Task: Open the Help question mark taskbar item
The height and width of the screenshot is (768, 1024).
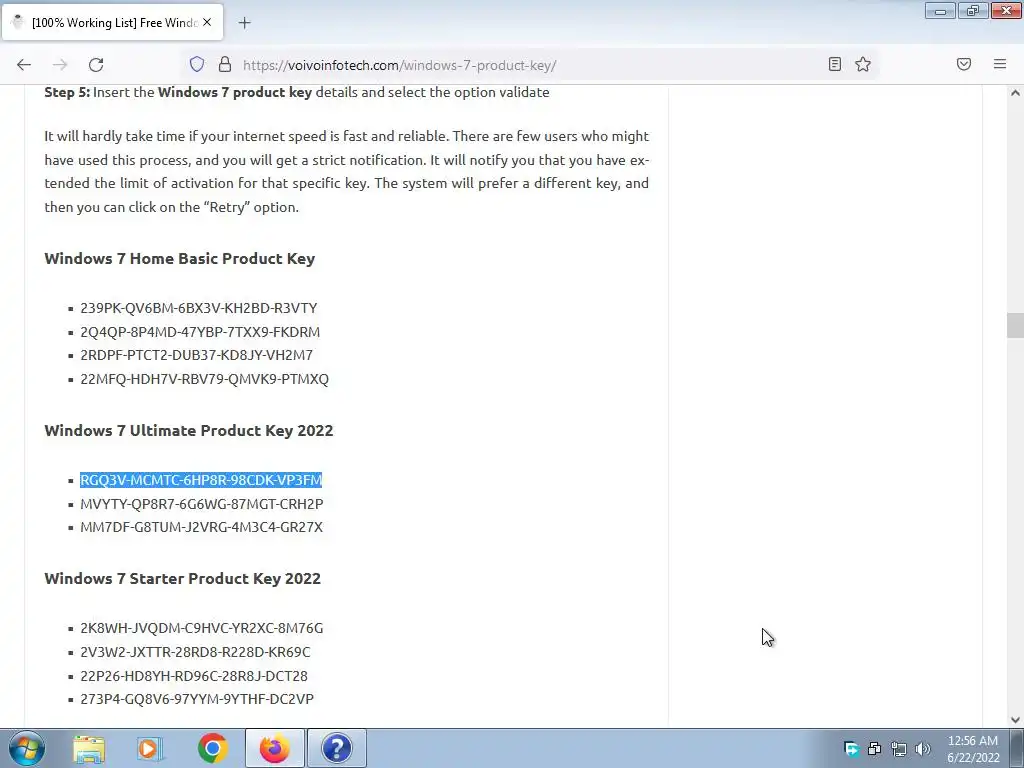Action: 337,748
